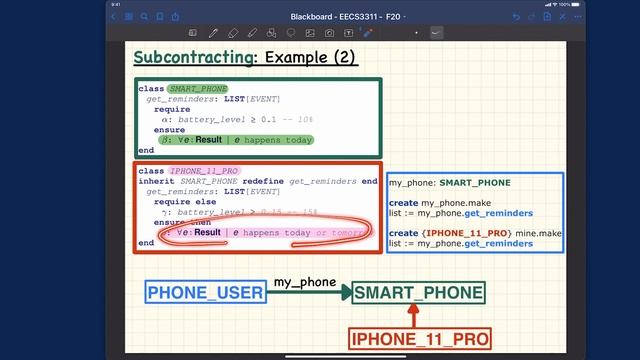This screenshot has width=640, height=360.
Task: Tap the 'Subcontracting: Example (2)' slide heading
Action: coord(246,57)
